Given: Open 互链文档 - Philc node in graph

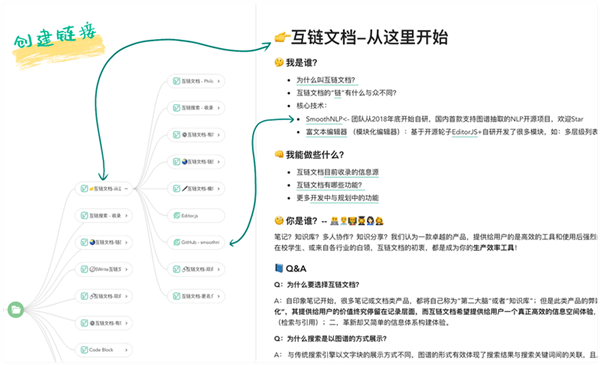Looking at the screenshot, I should click(x=197, y=81).
